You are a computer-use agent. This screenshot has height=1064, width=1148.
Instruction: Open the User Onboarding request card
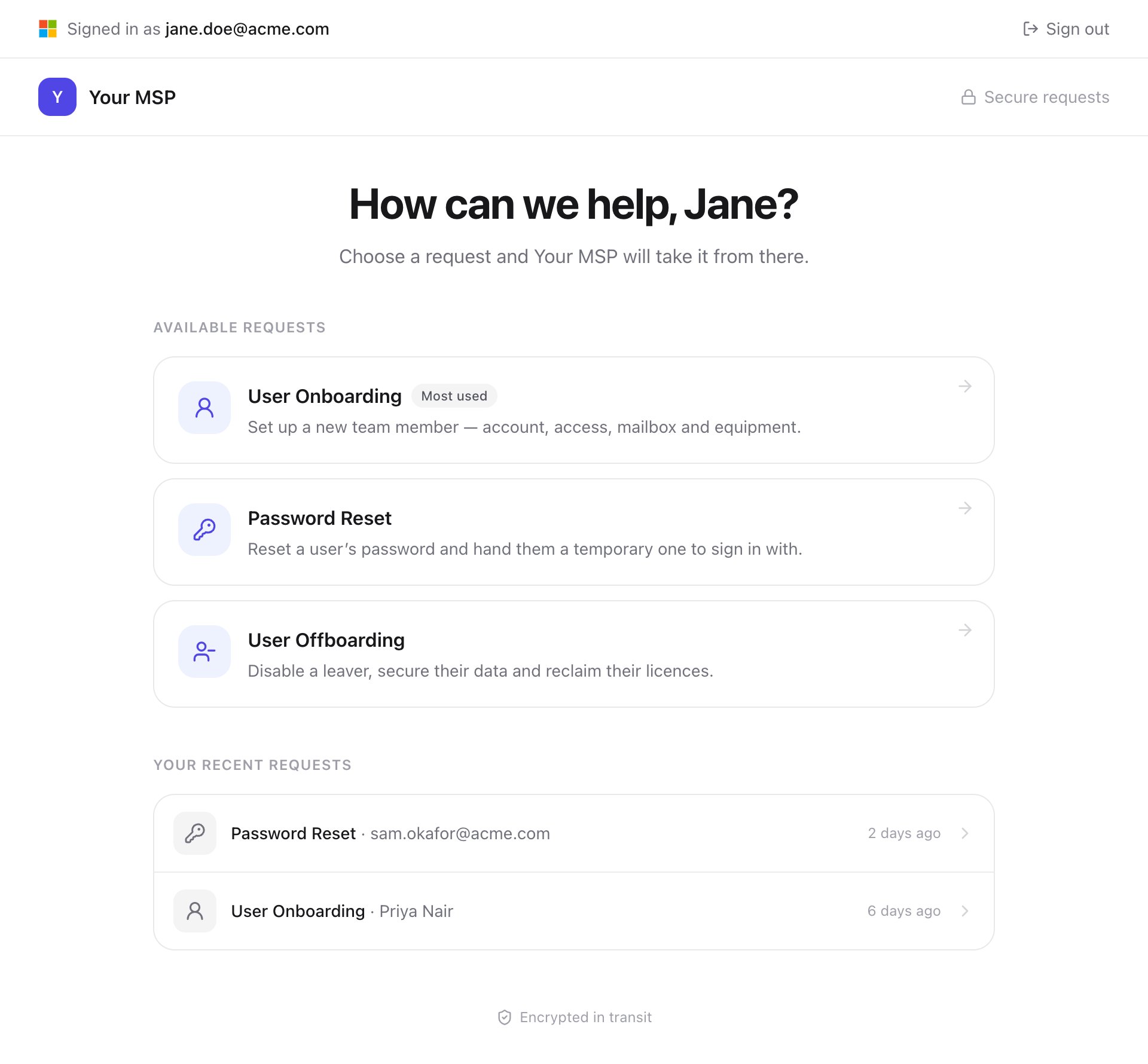(x=574, y=410)
